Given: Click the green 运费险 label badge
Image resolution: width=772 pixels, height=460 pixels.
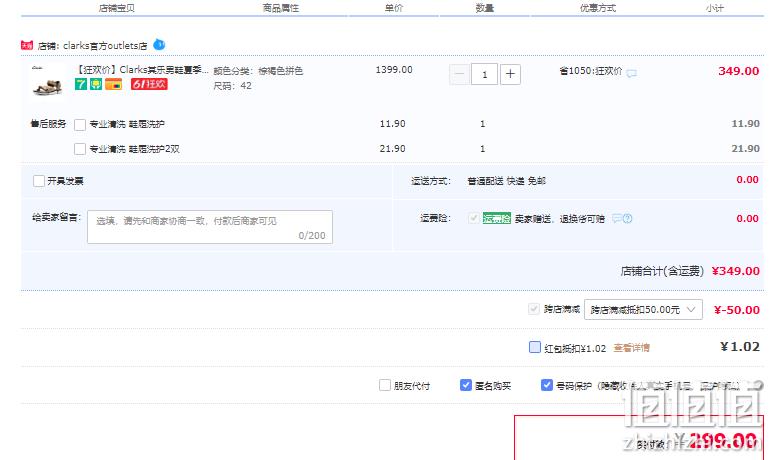Looking at the screenshot, I should point(497,218).
